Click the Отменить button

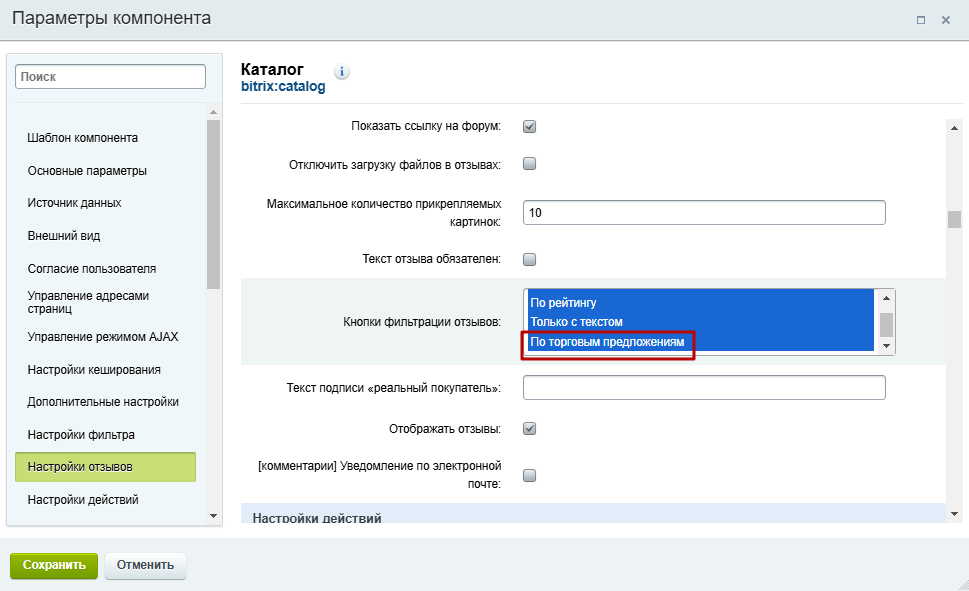pyautogui.click(x=145, y=565)
